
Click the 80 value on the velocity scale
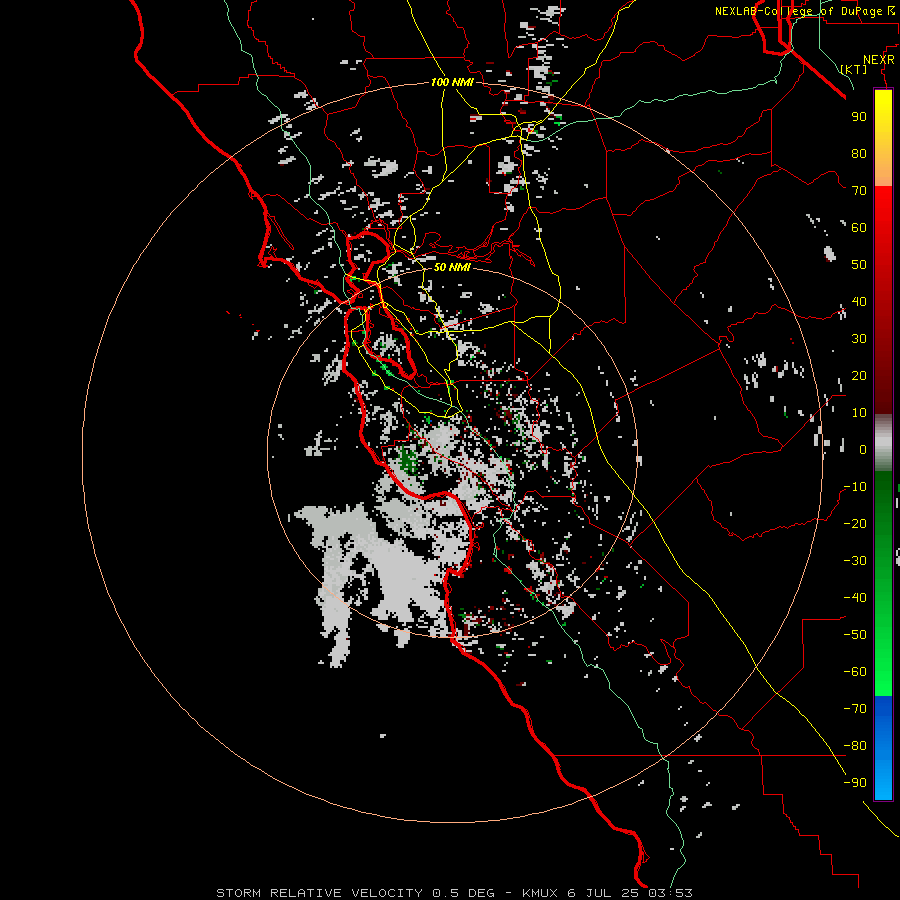[x=859, y=153]
